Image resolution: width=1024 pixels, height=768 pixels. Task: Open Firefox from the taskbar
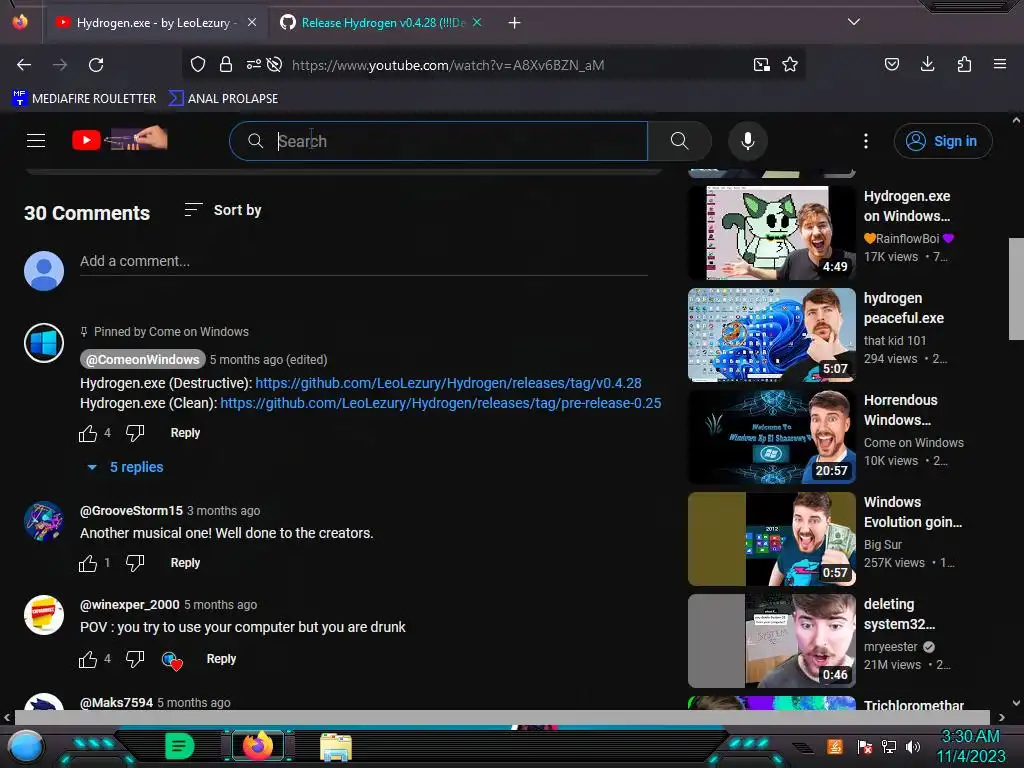(x=258, y=746)
